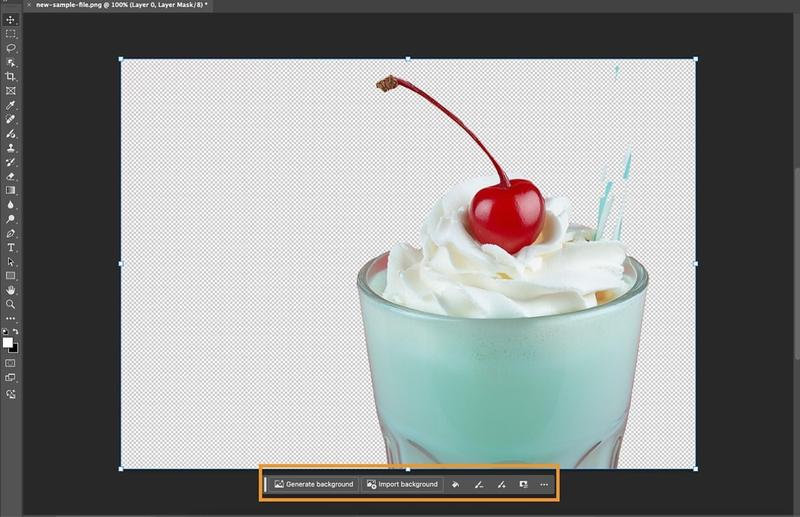
Task: Expand the Edit Toolbar three-dots menu
Action: [10, 318]
